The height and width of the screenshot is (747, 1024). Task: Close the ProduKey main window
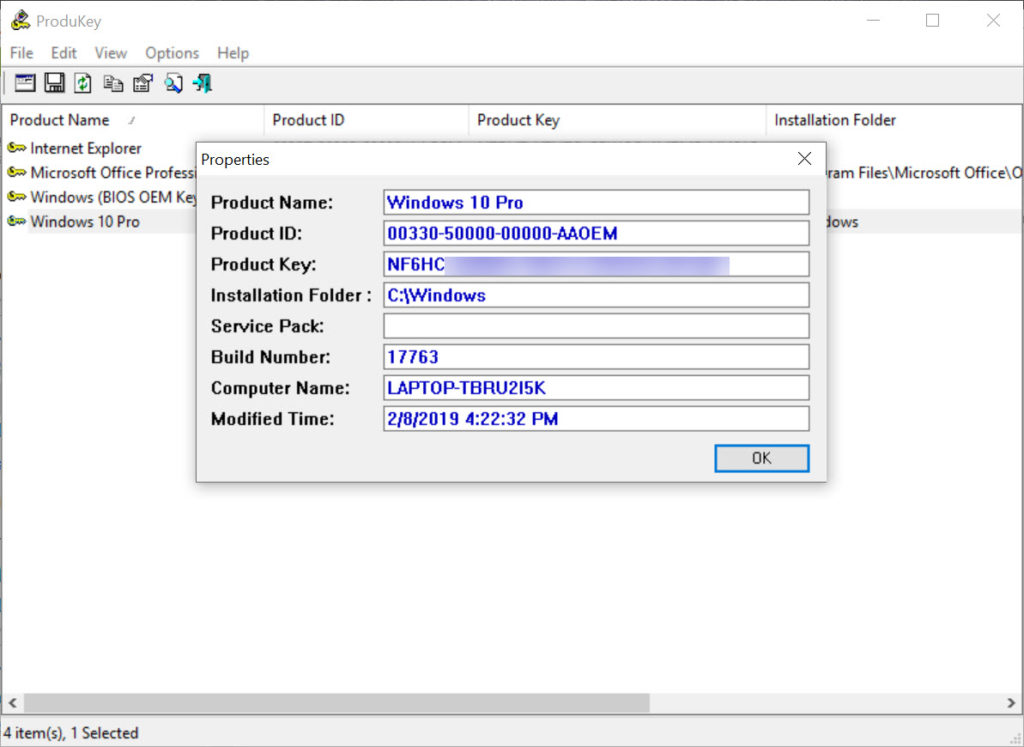993,20
